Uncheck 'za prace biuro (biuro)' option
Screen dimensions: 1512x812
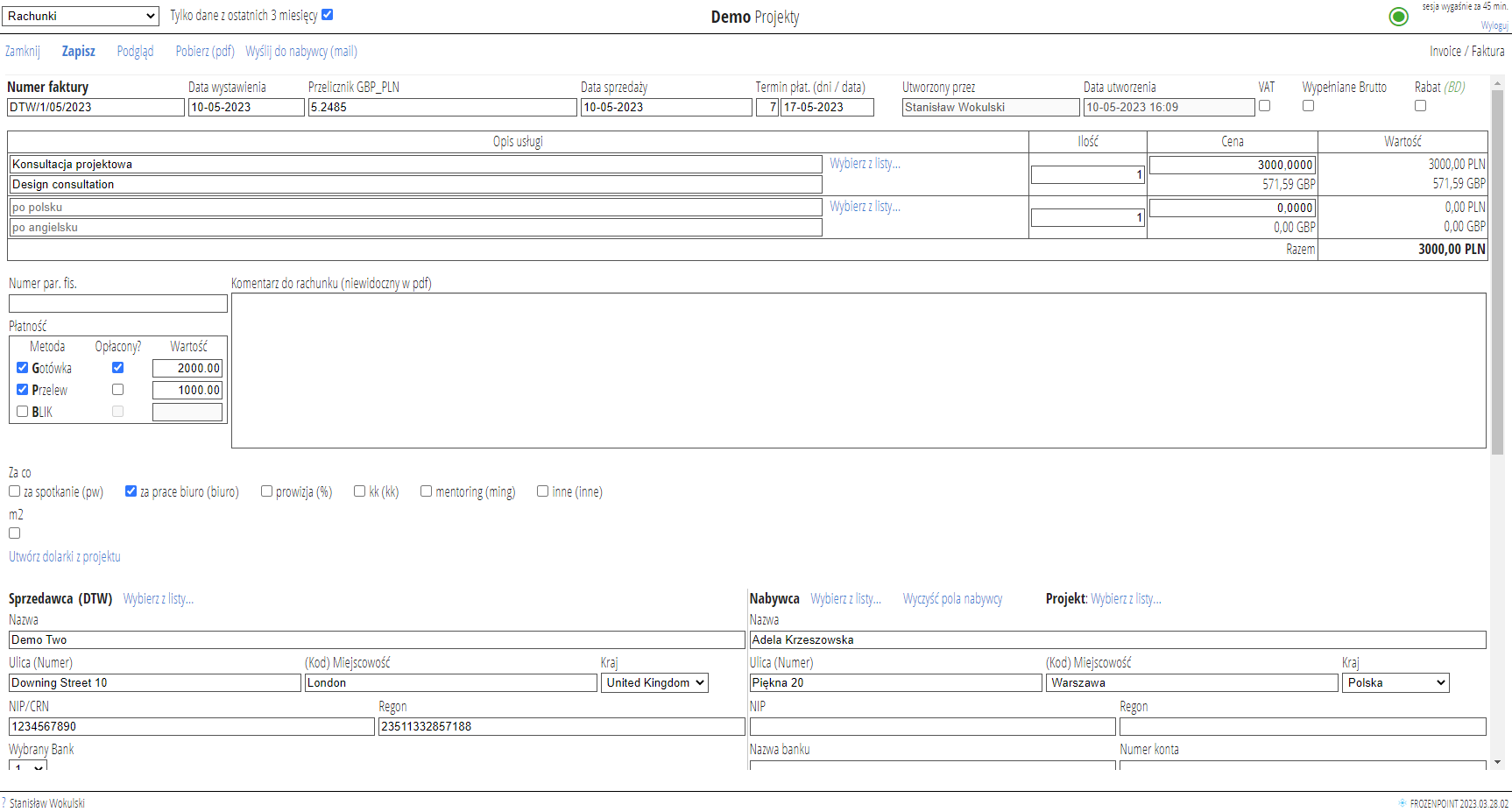(131, 491)
